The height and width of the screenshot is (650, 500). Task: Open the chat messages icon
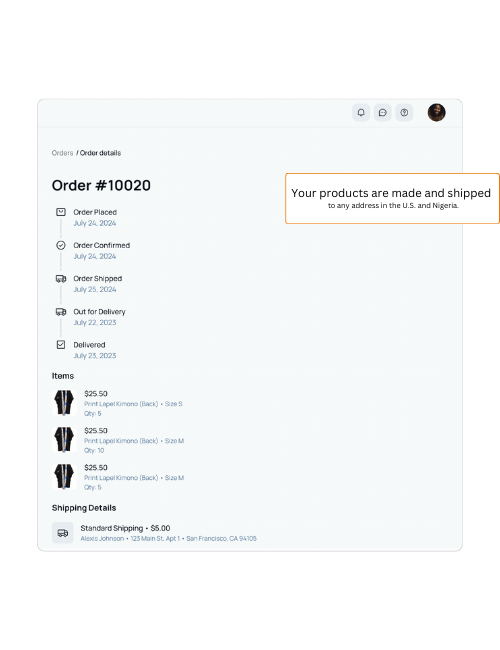coord(382,112)
